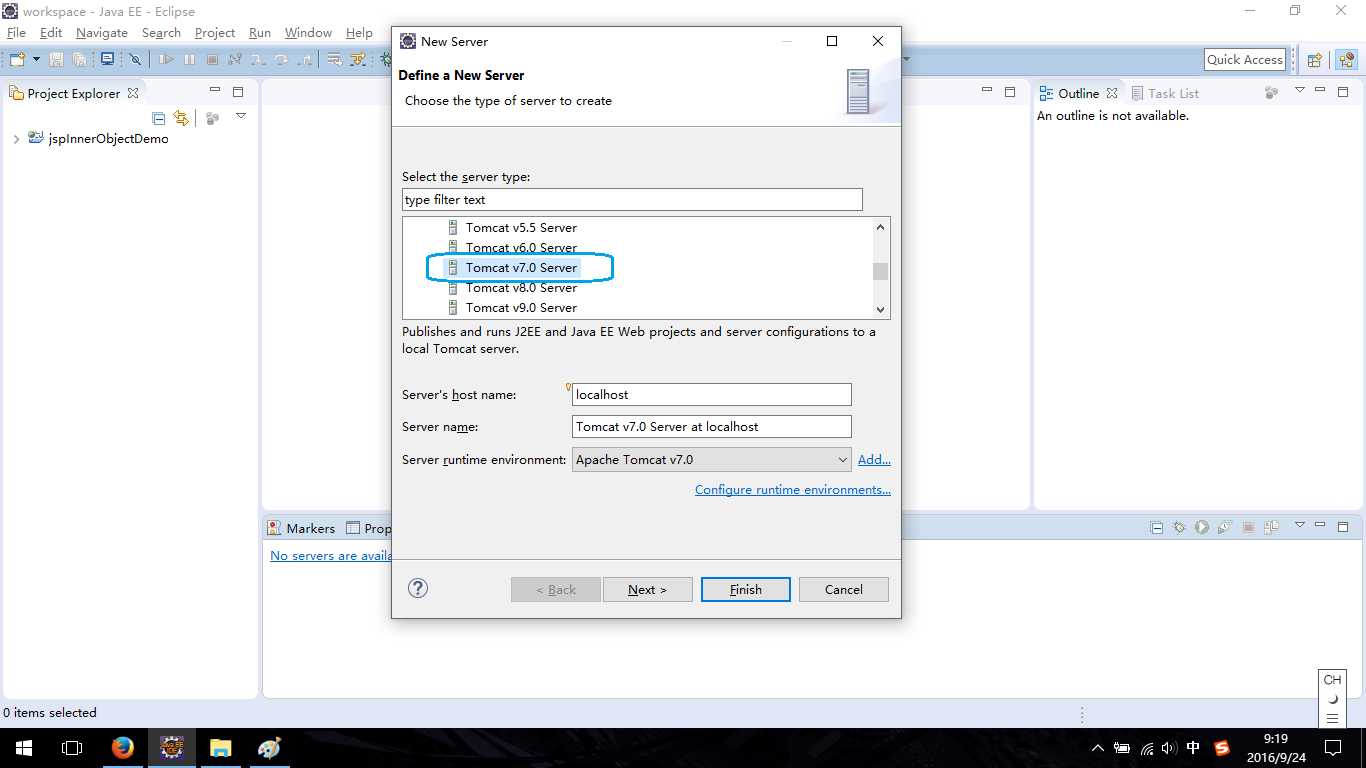Click the Add... runtime link

874,460
